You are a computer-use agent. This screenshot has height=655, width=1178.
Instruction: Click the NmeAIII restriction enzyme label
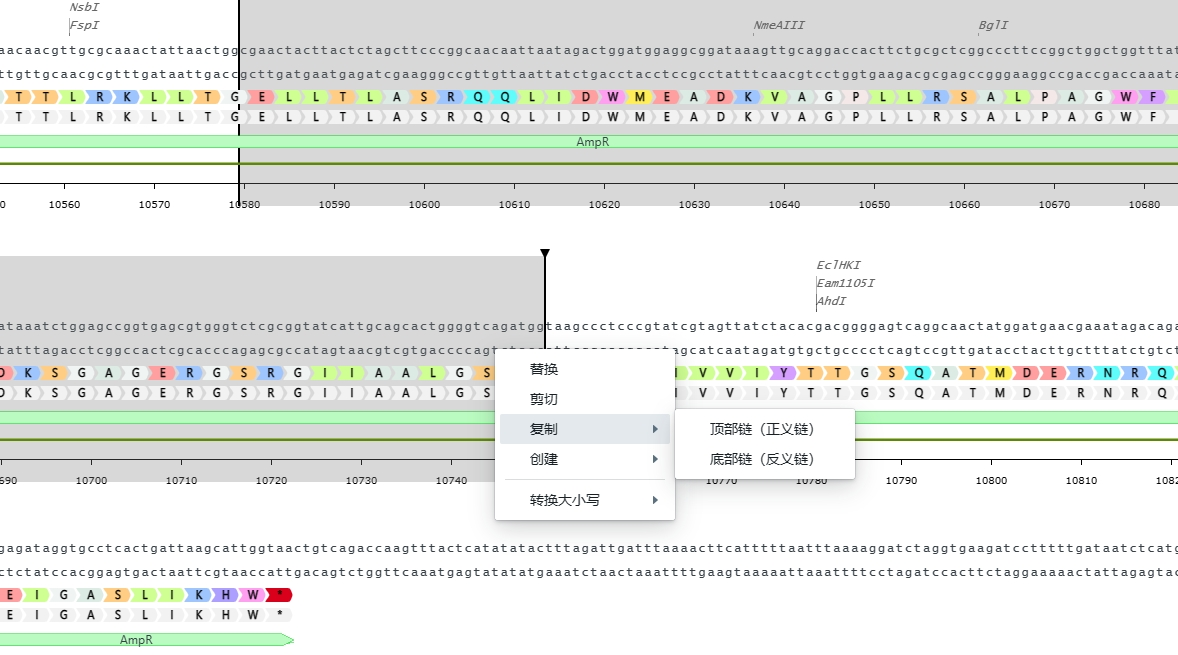pos(778,25)
